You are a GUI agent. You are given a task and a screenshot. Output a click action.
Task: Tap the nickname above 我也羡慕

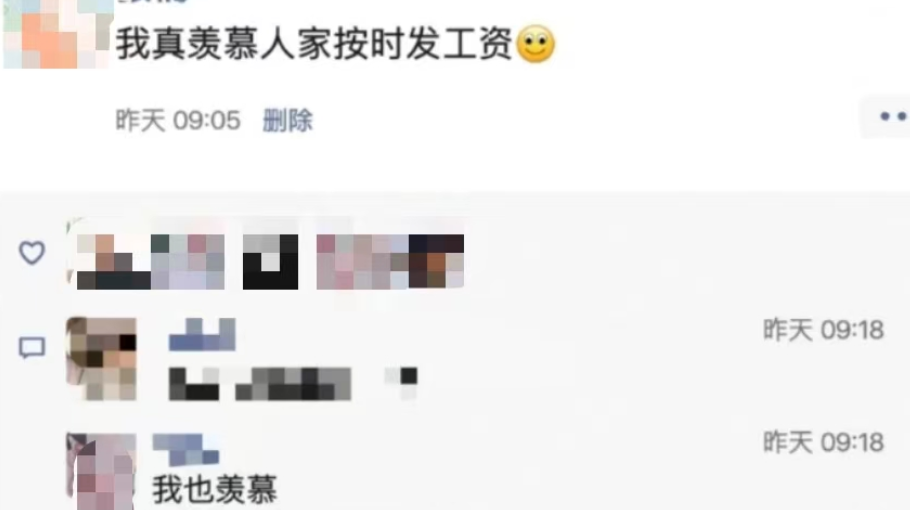pyautogui.click(x=186, y=450)
